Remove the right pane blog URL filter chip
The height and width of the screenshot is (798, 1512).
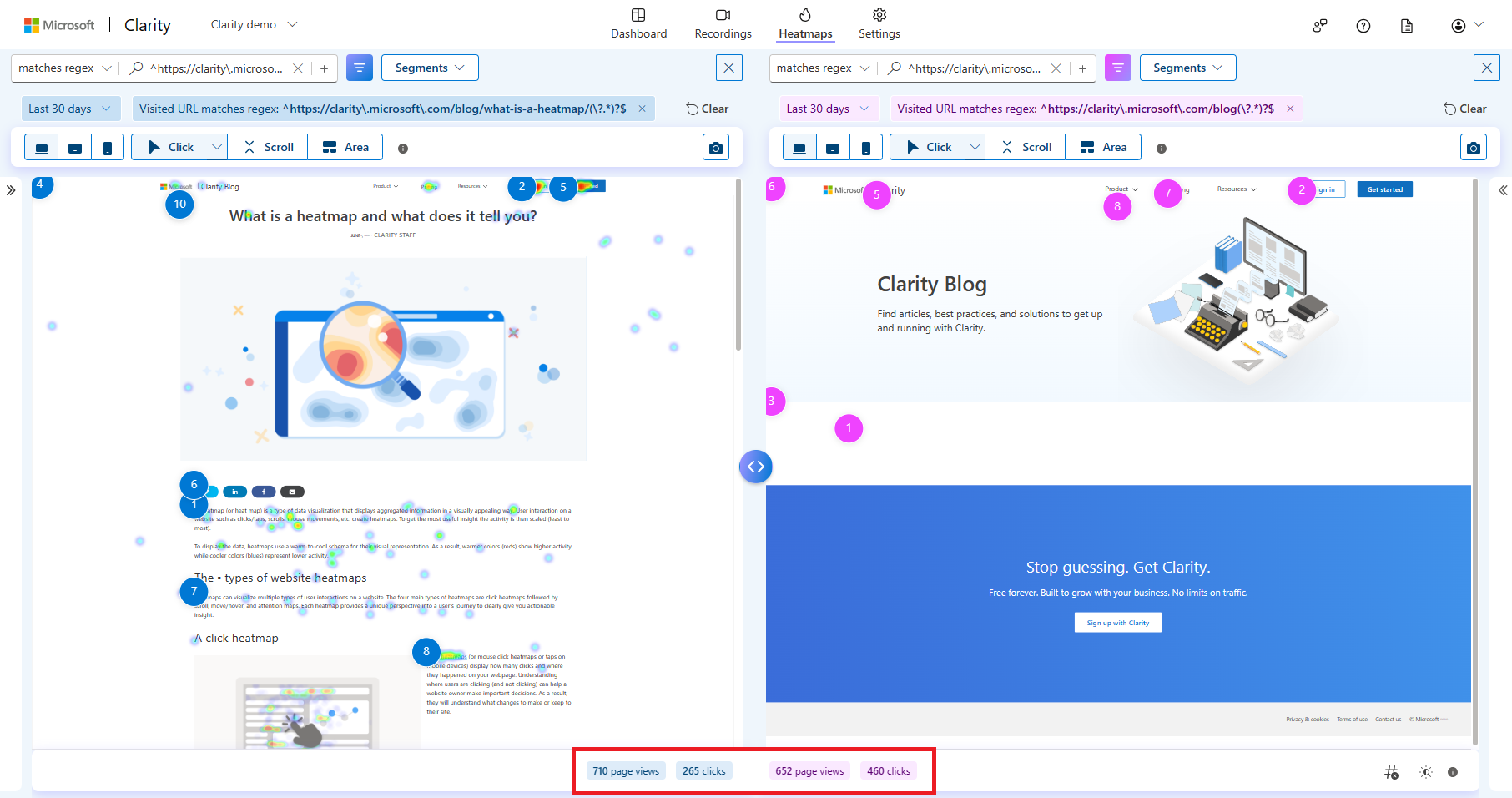click(x=1290, y=109)
